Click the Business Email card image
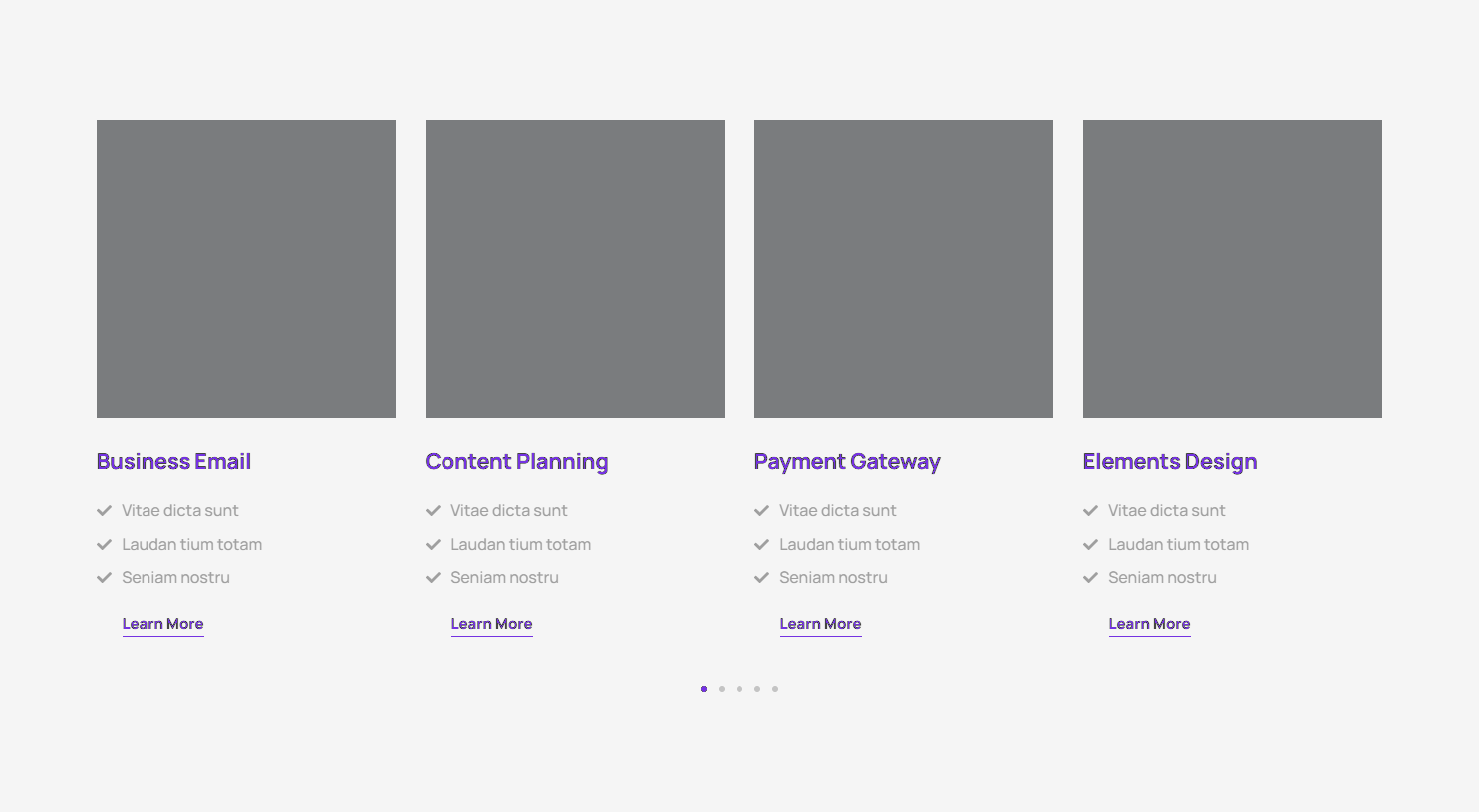Image resolution: width=1479 pixels, height=812 pixels. coord(246,269)
